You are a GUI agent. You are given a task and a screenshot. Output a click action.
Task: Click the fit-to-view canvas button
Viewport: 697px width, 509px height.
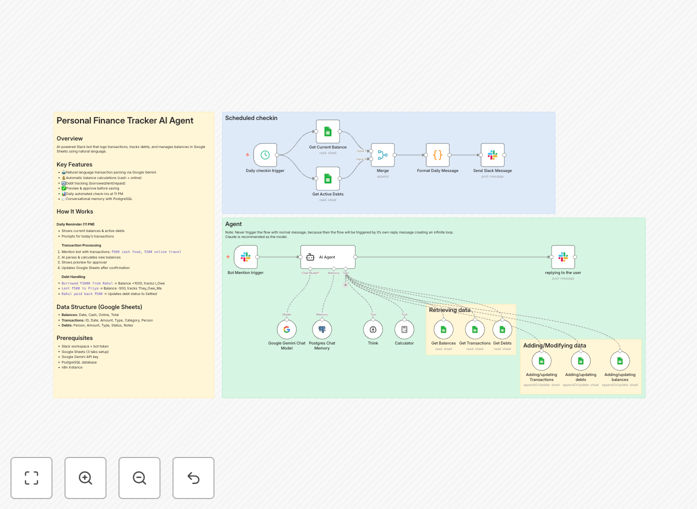click(32, 478)
